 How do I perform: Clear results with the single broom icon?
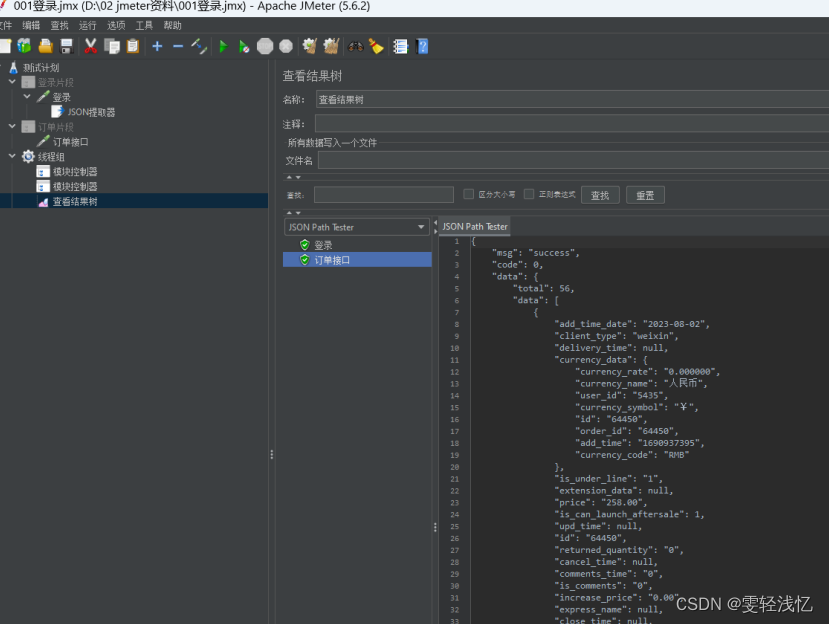tap(310, 47)
